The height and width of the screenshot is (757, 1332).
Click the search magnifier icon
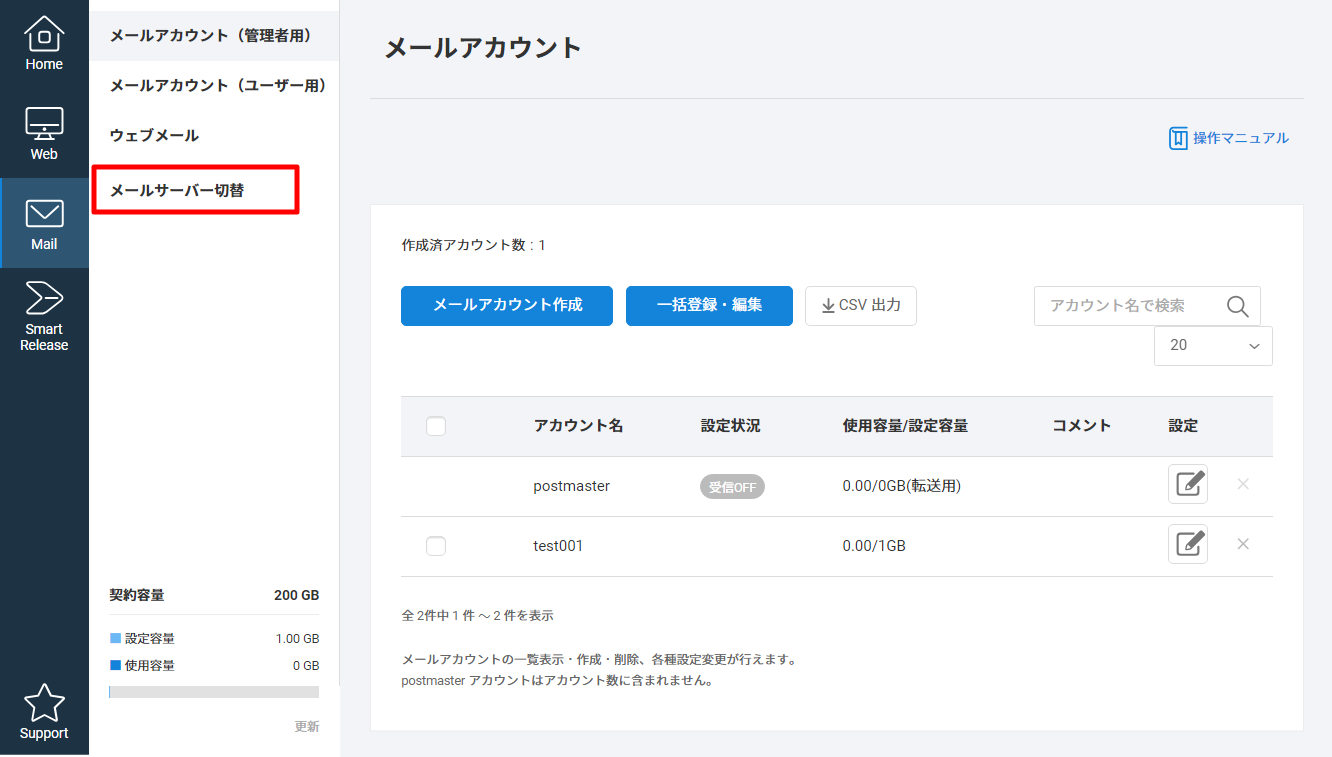[x=1237, y=306]
